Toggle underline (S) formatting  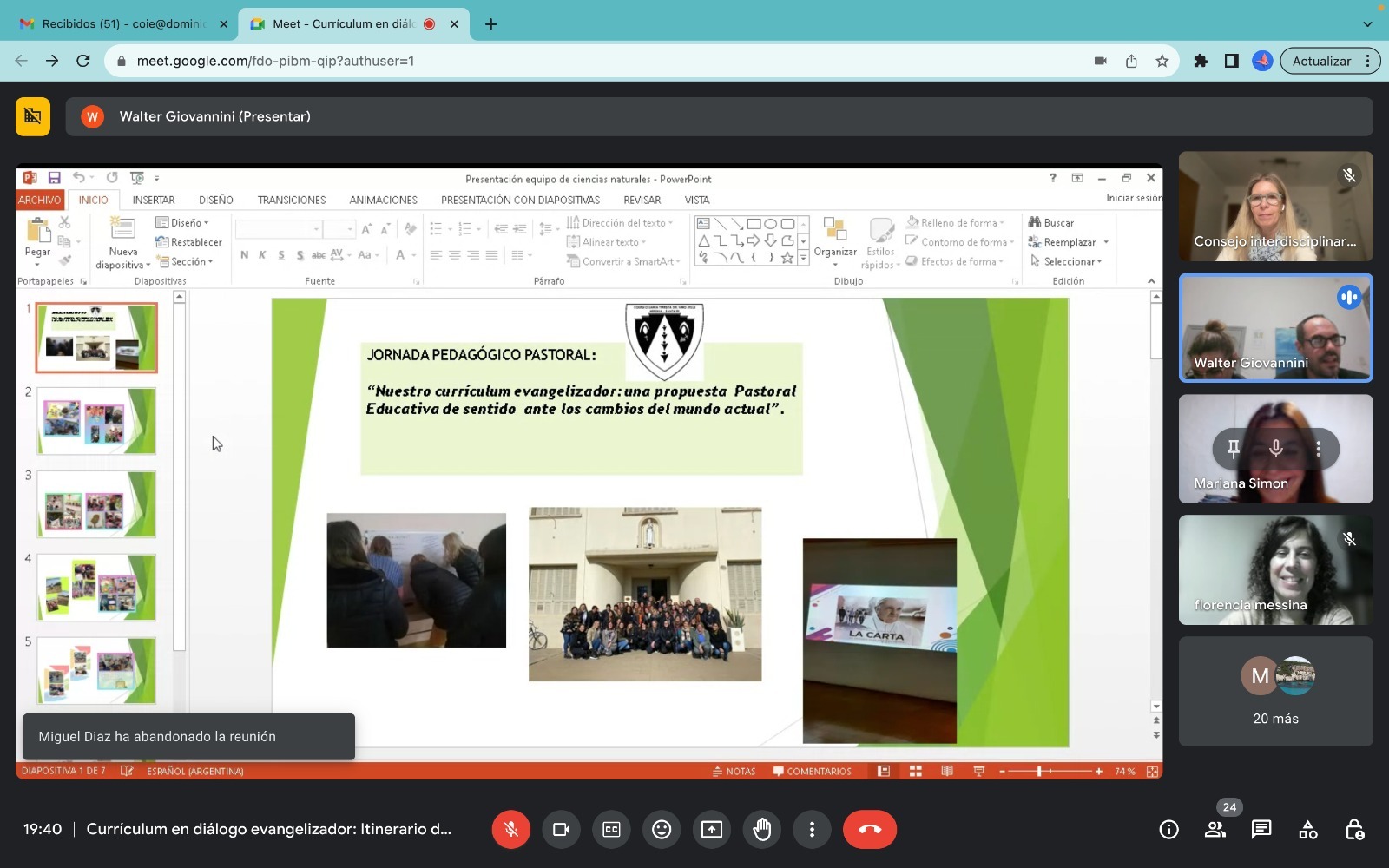(x=281, y=255)
